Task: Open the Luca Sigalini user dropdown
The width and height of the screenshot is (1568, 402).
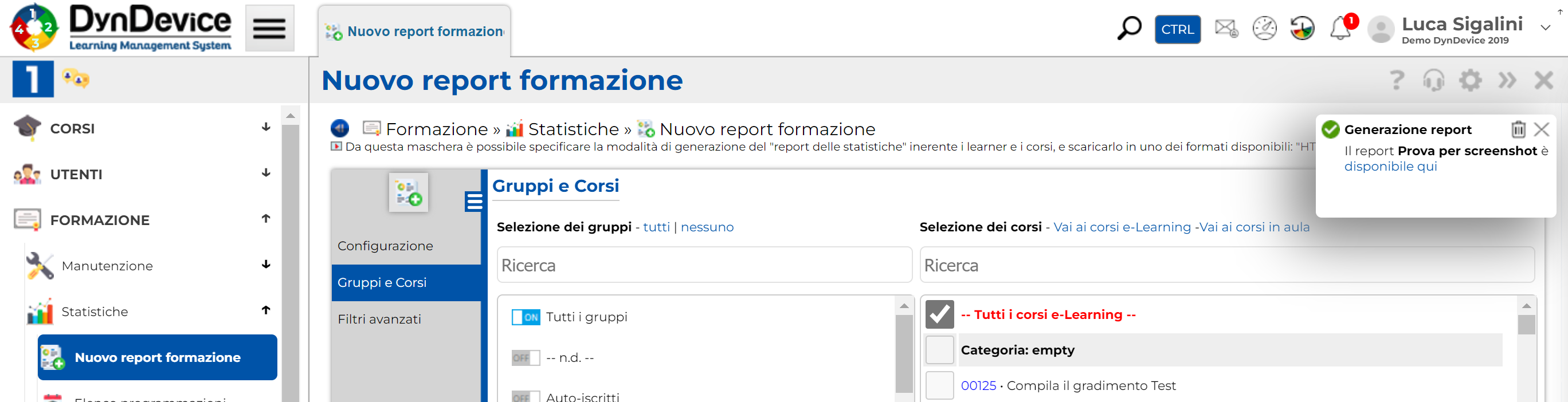Action: point(1545,28)
